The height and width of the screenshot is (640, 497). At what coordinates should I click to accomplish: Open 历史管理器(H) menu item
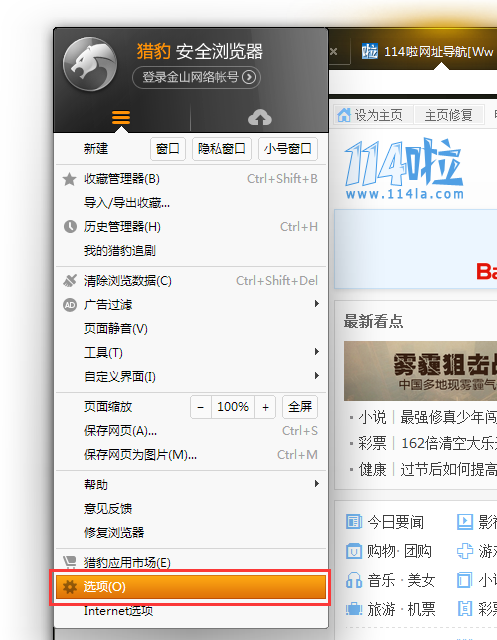(191, 227)
